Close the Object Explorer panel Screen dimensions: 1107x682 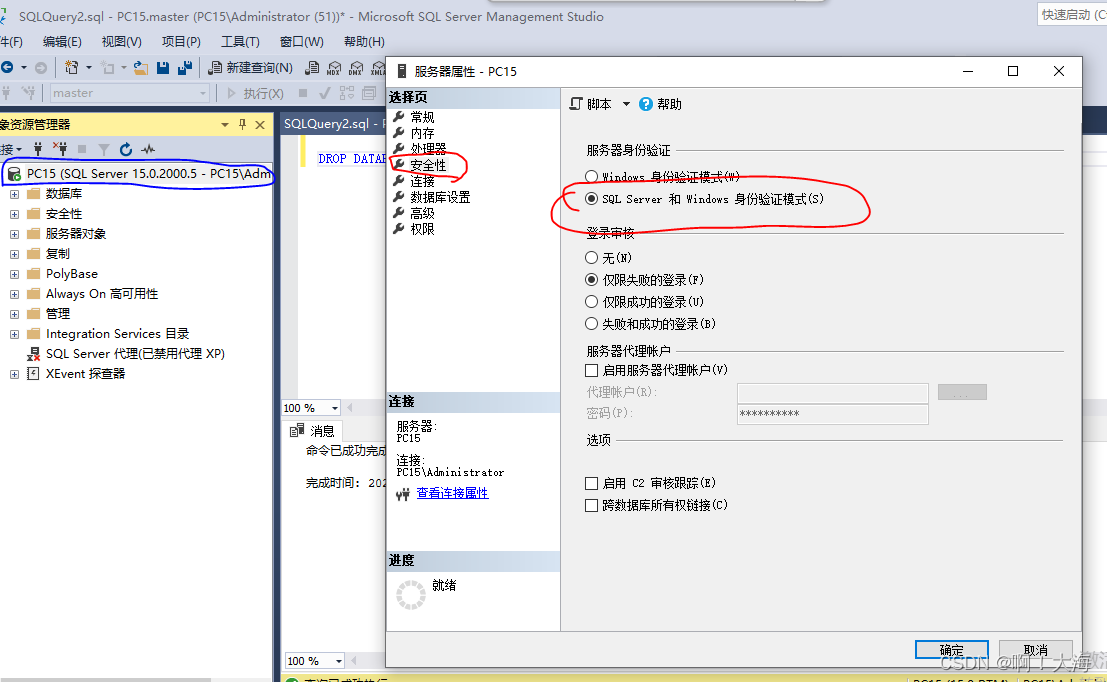click(x=260, y=124)
